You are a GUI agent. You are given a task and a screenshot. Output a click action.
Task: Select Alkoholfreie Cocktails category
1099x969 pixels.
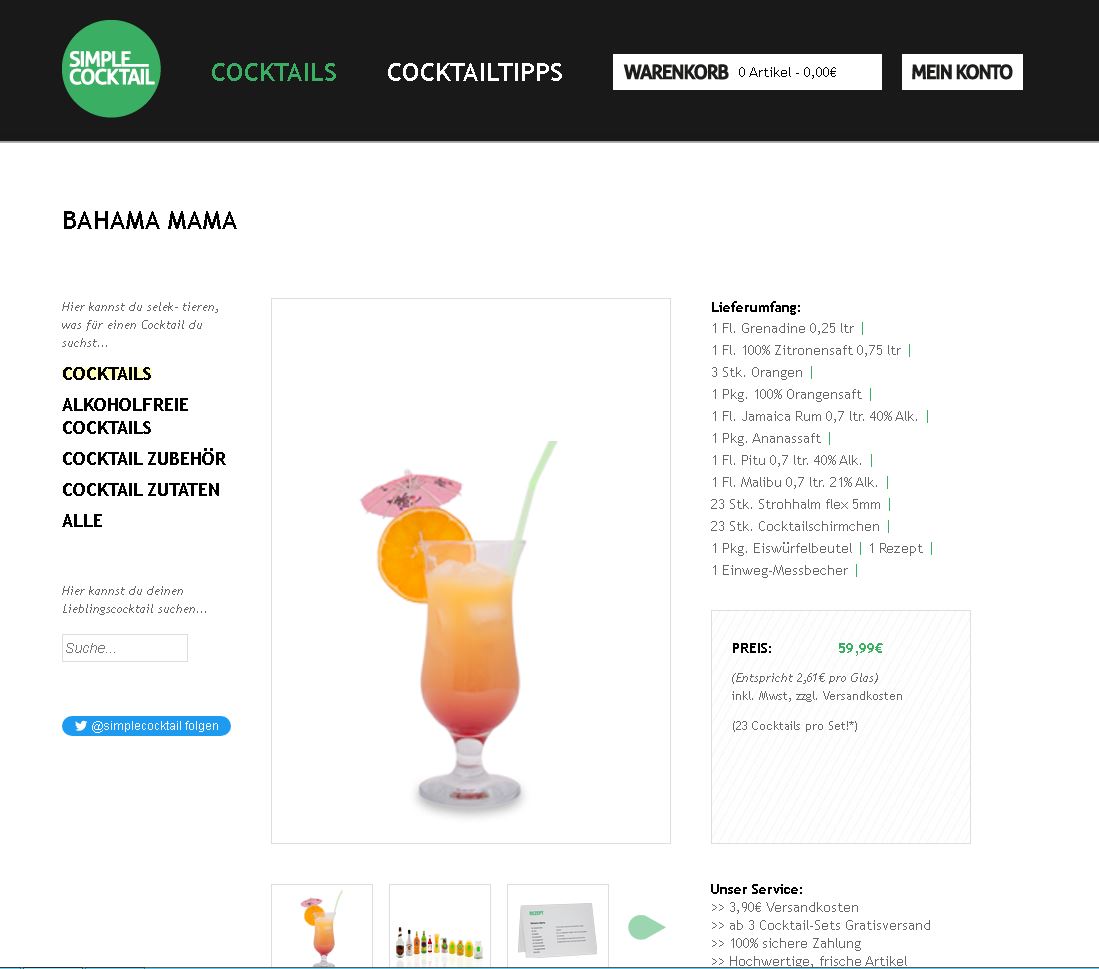[125, 416]
